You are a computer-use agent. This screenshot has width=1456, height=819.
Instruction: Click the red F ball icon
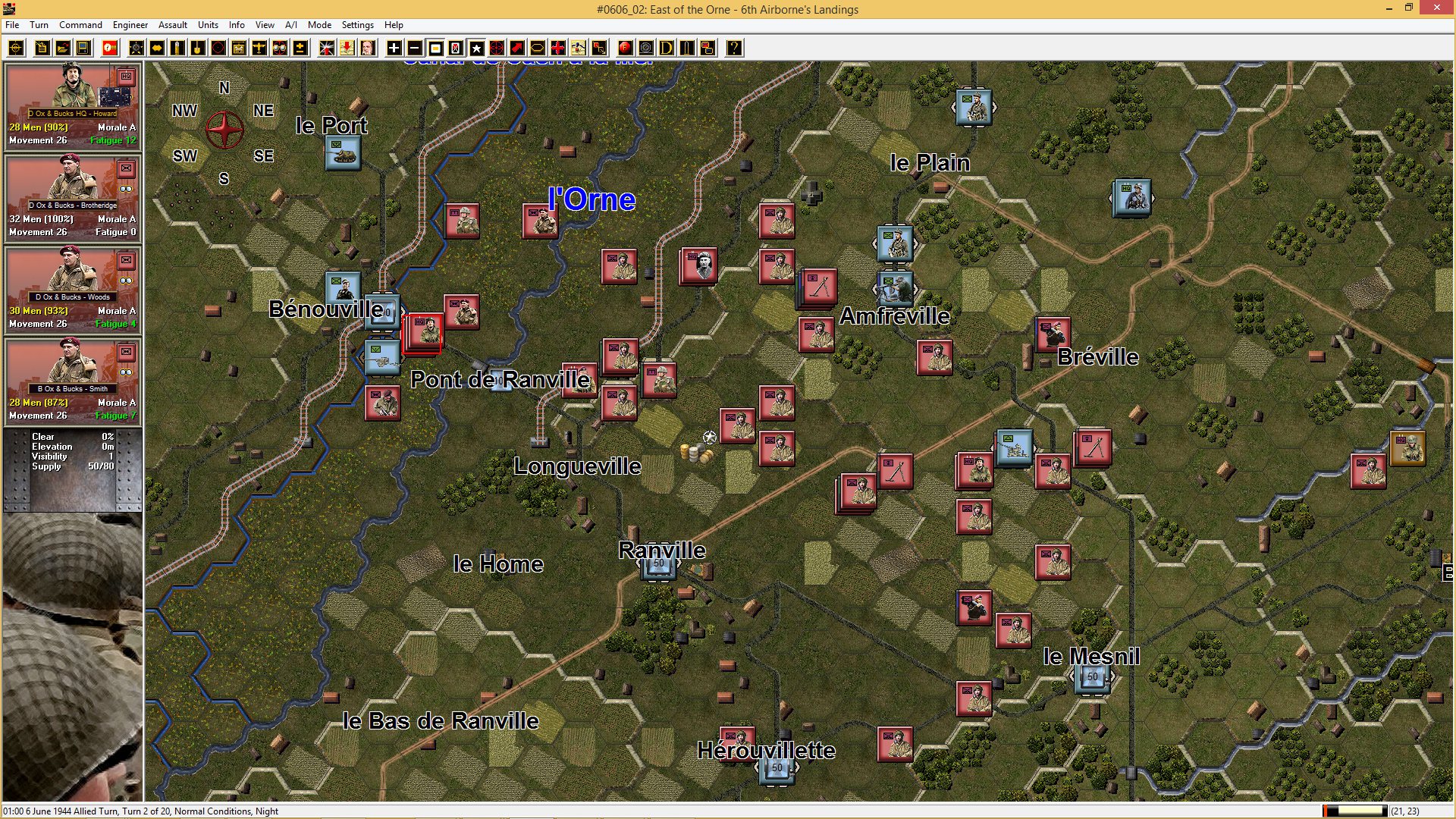click(625, 48)
